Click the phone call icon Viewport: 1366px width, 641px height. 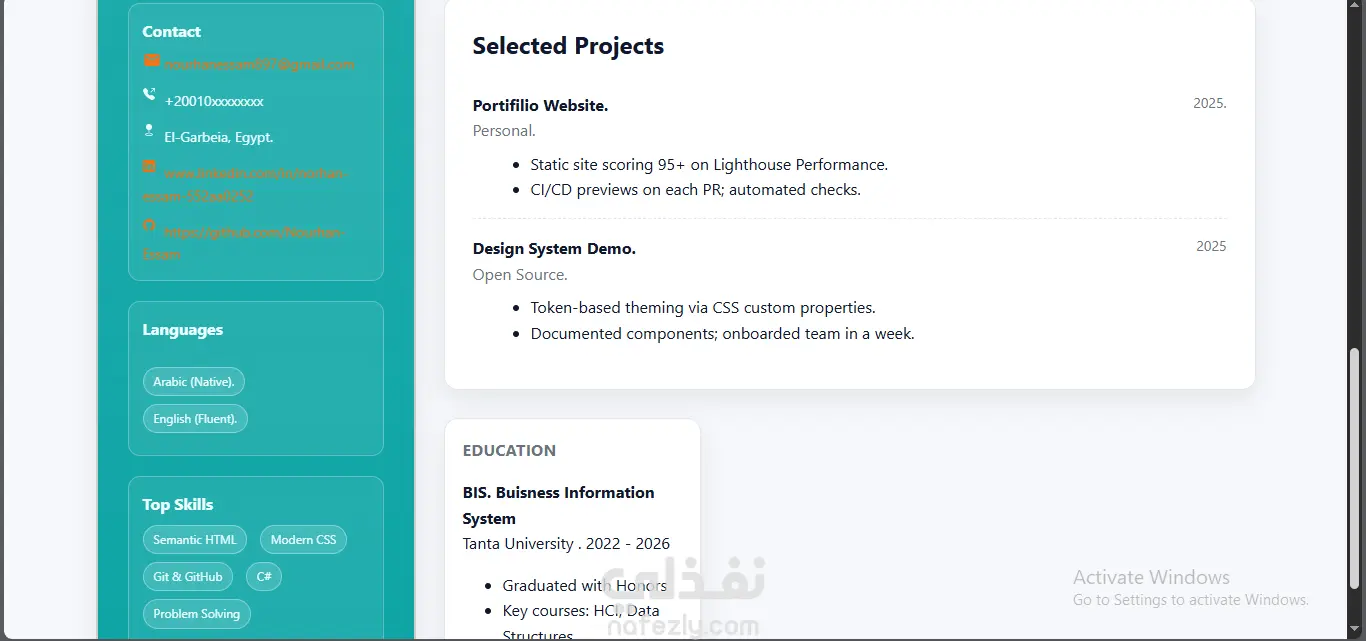(149, 95)
